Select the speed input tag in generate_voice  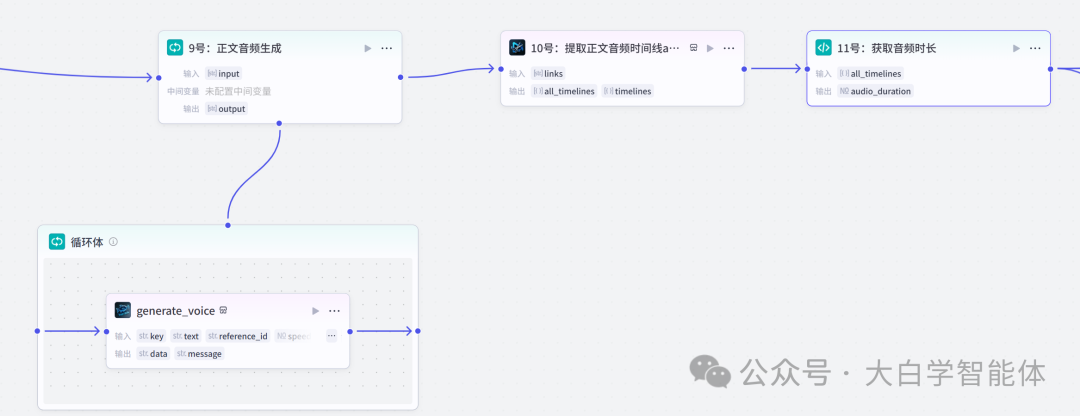click(x=294, y=336)
